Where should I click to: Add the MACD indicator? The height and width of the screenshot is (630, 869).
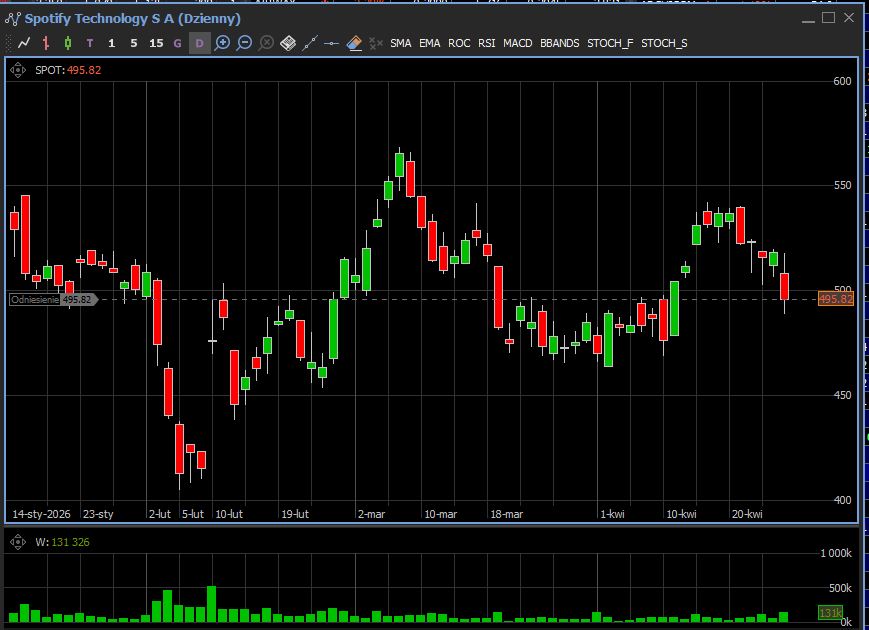[x=517, y=43]
